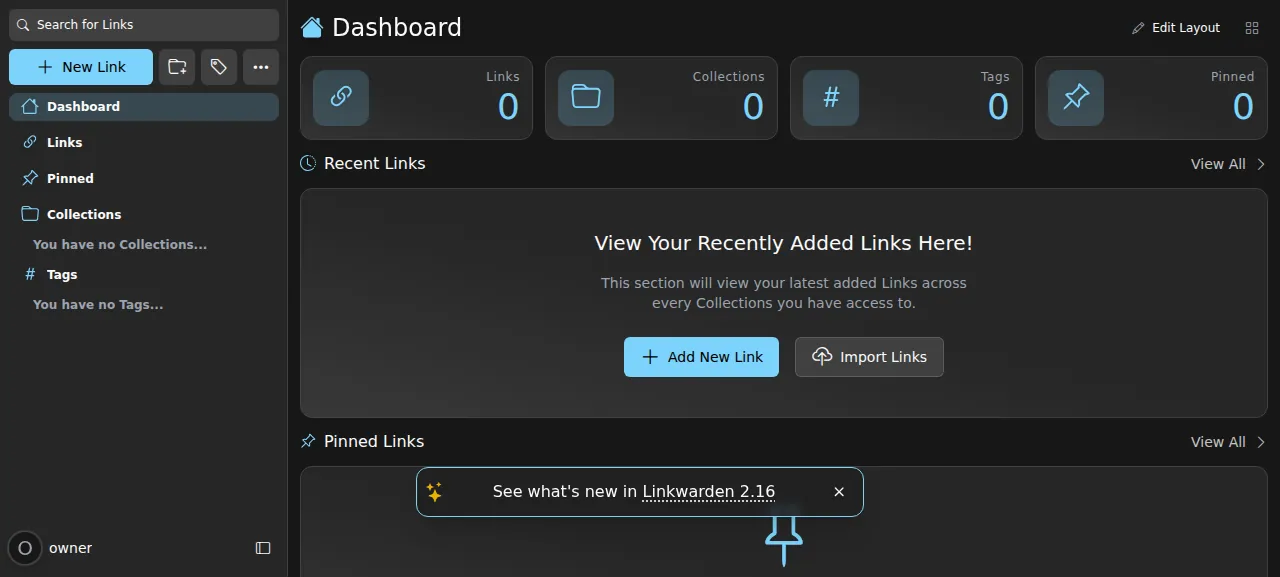Click the chevron next to Pinned Links View All
Image resolution: width=1280 pixels, height=577 pixels.
point(1261,442)
